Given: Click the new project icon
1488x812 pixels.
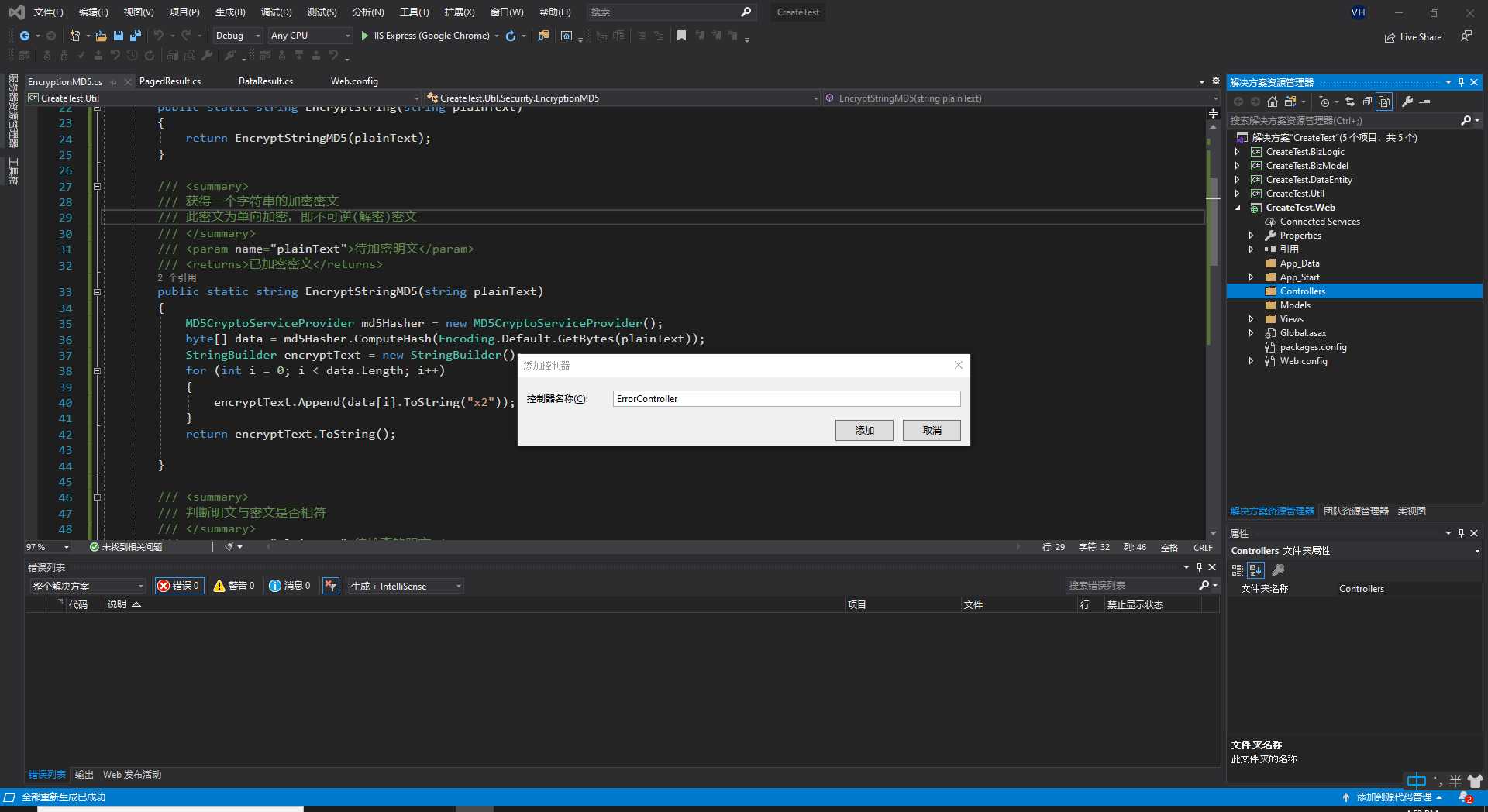Looking at the screenshot, I should coord(74,36).
